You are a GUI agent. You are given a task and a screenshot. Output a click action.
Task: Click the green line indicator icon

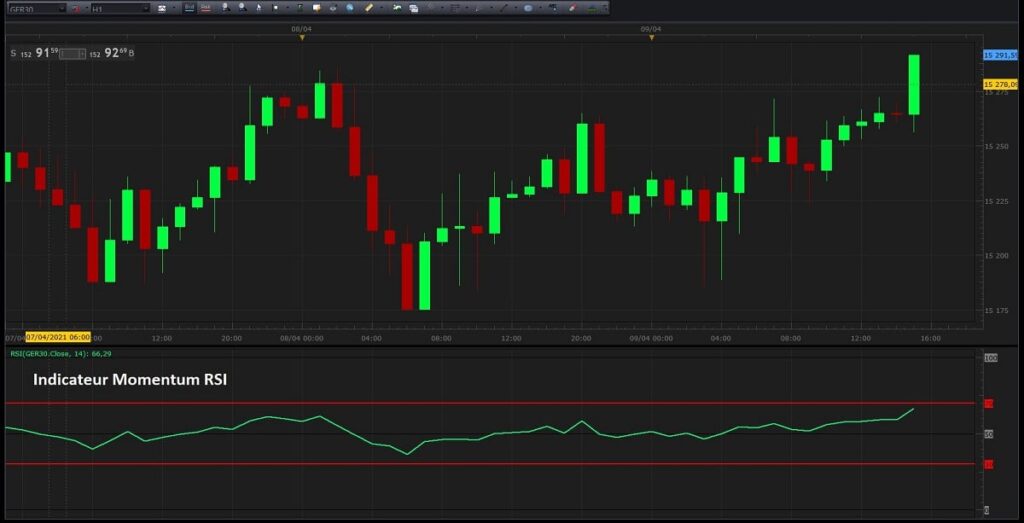pyautogui.click(x=592, y=9)
